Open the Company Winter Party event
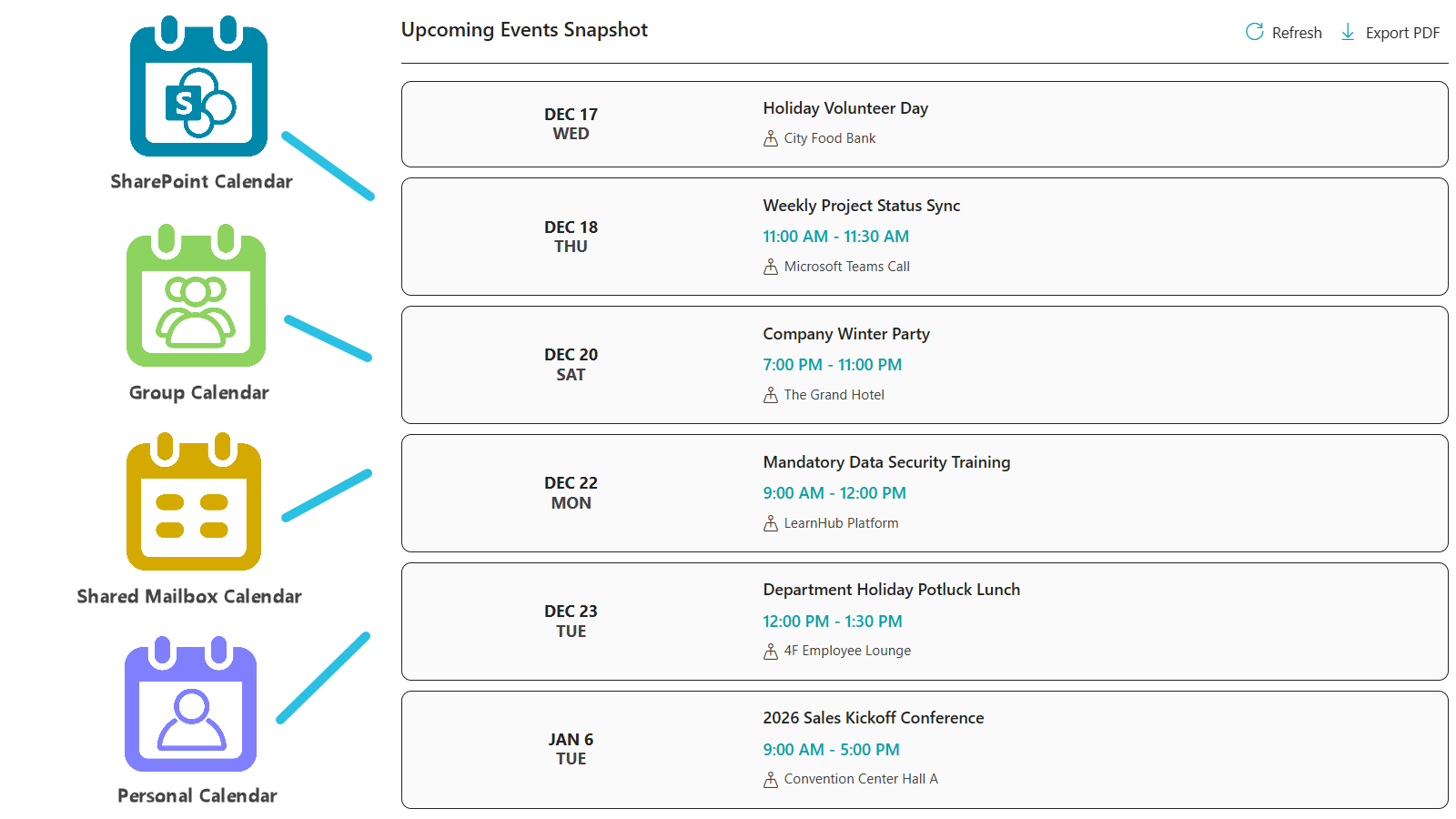Image resolution: width=1456 pixels, height=819 pixels. click(x=924, y=365)
